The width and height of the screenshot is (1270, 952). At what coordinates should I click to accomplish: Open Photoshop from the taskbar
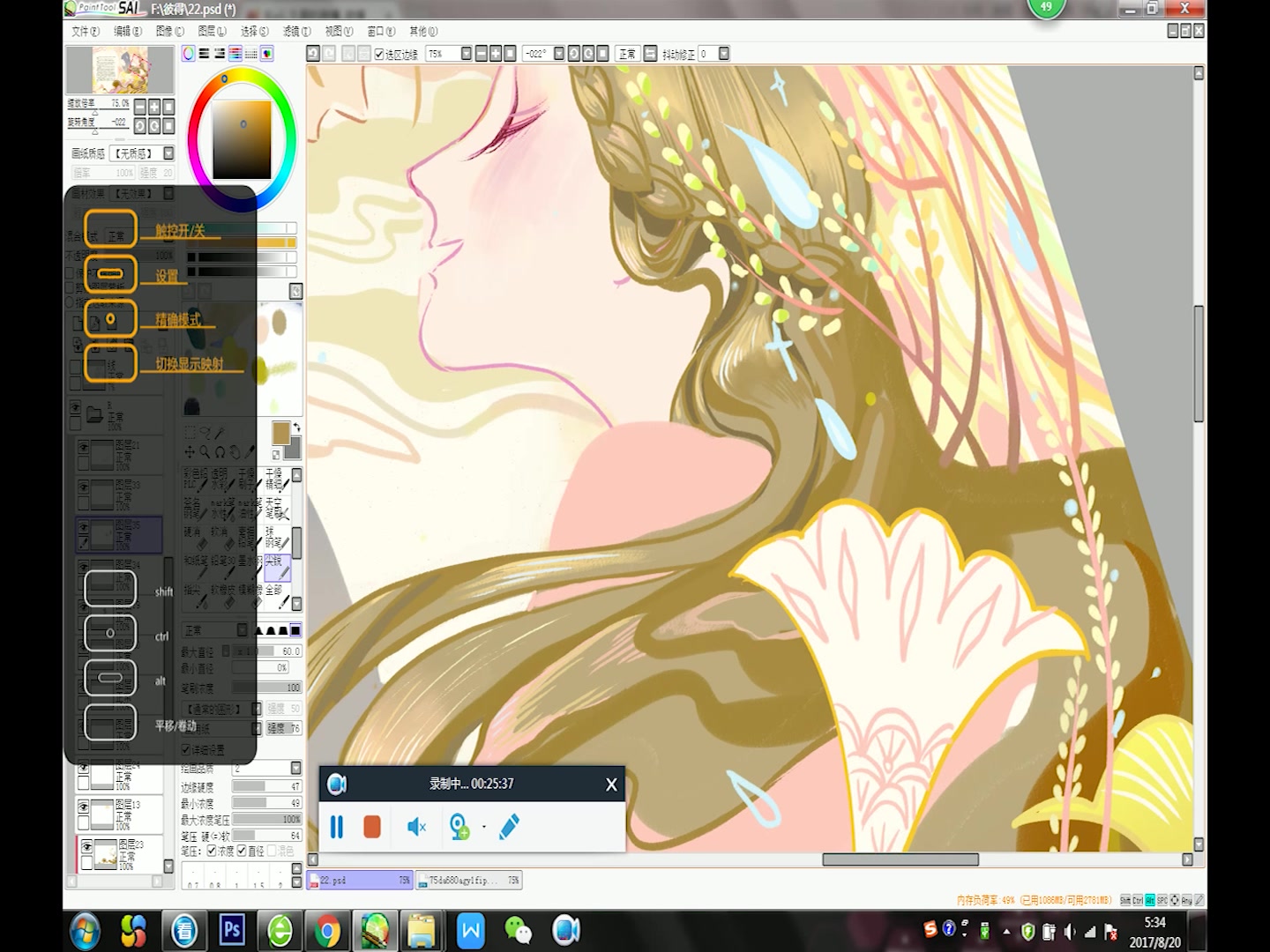(x=232, y=931)
